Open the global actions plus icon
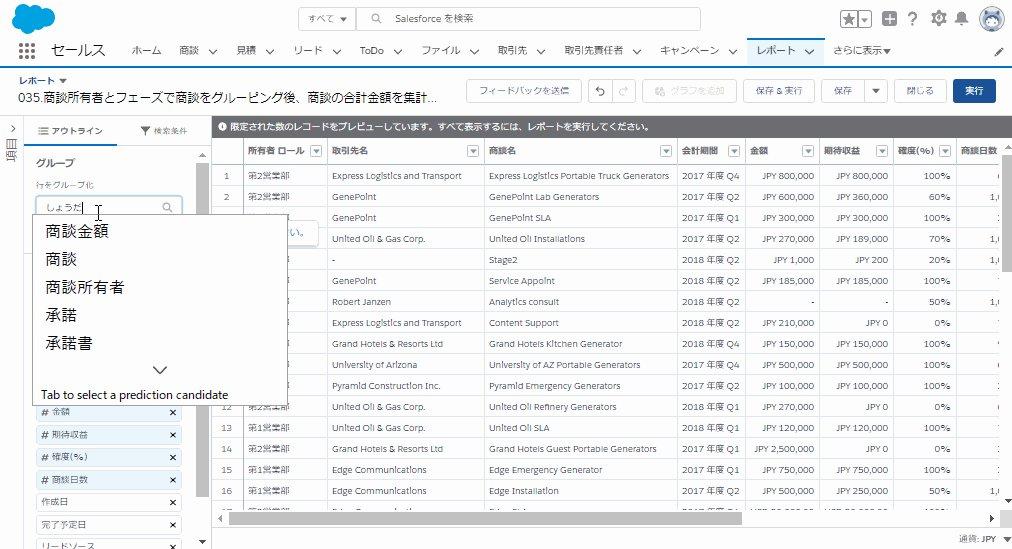Image resolution: width=1012 pixels, height=549 pixels. pos(889,19)
